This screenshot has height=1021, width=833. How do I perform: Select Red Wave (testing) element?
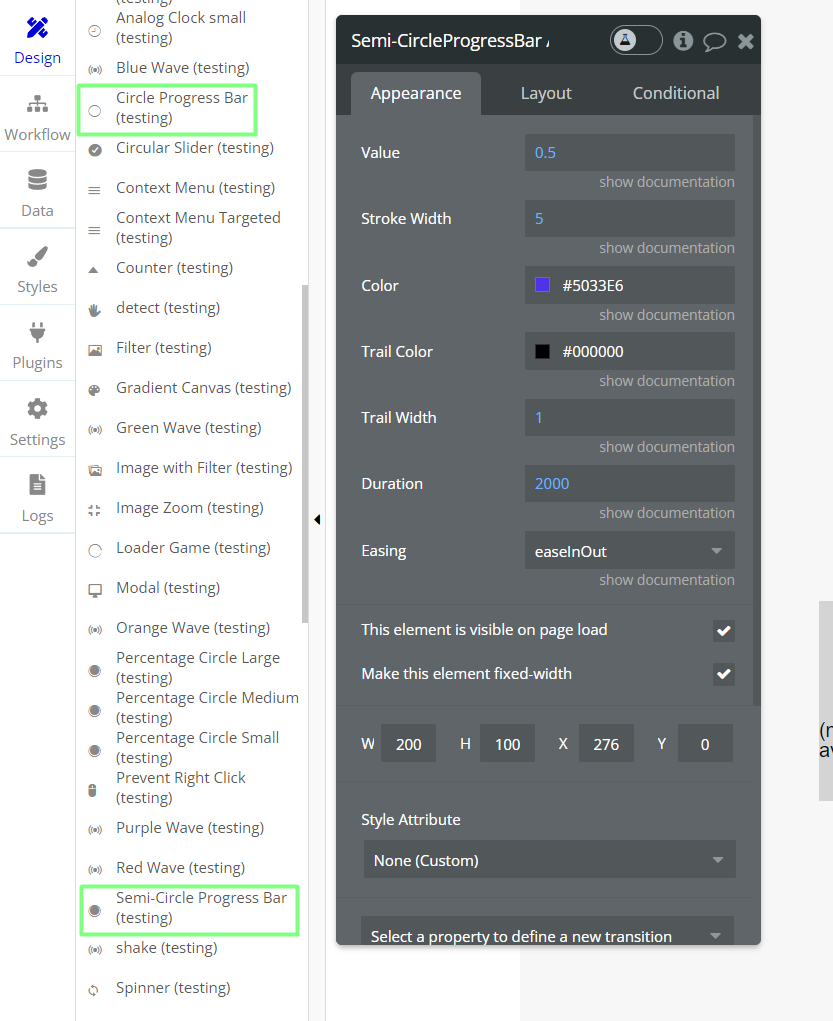tap(180, 868)
